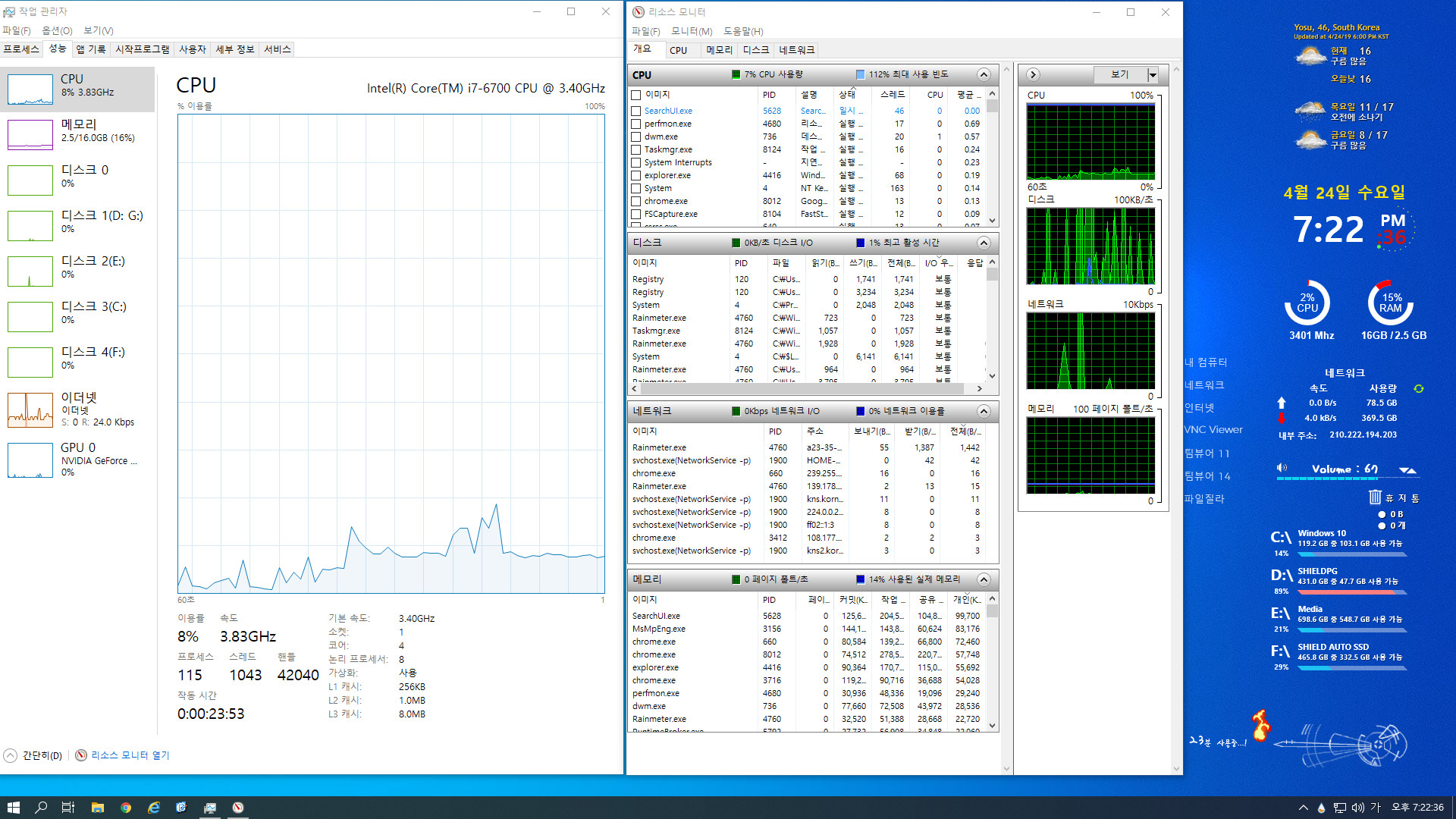
Task: Select the GPU 0 NVIDIA GeForce item
Action: [77, 460]
